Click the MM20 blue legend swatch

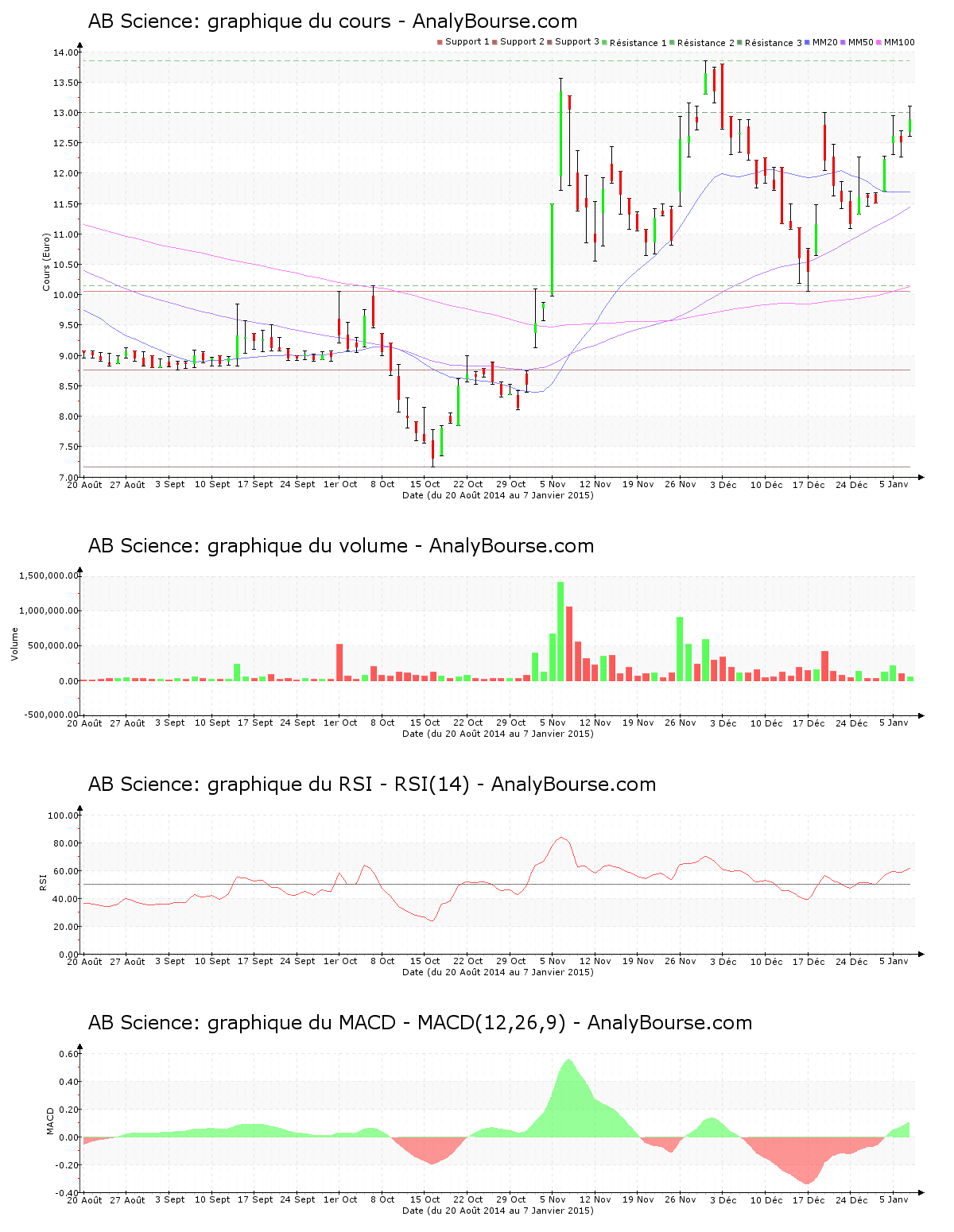(808, 42)
